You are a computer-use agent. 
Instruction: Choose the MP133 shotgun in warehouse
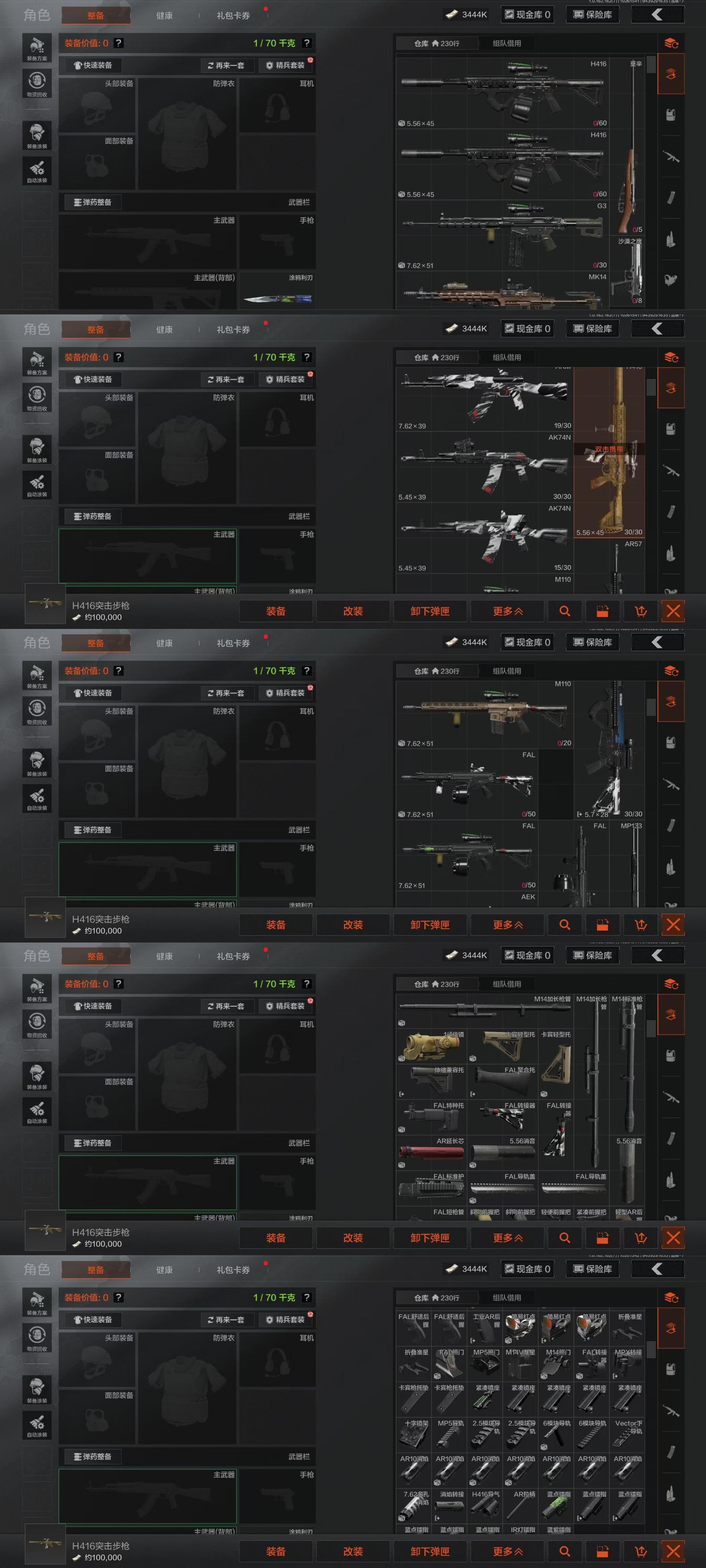click(627, 864)
